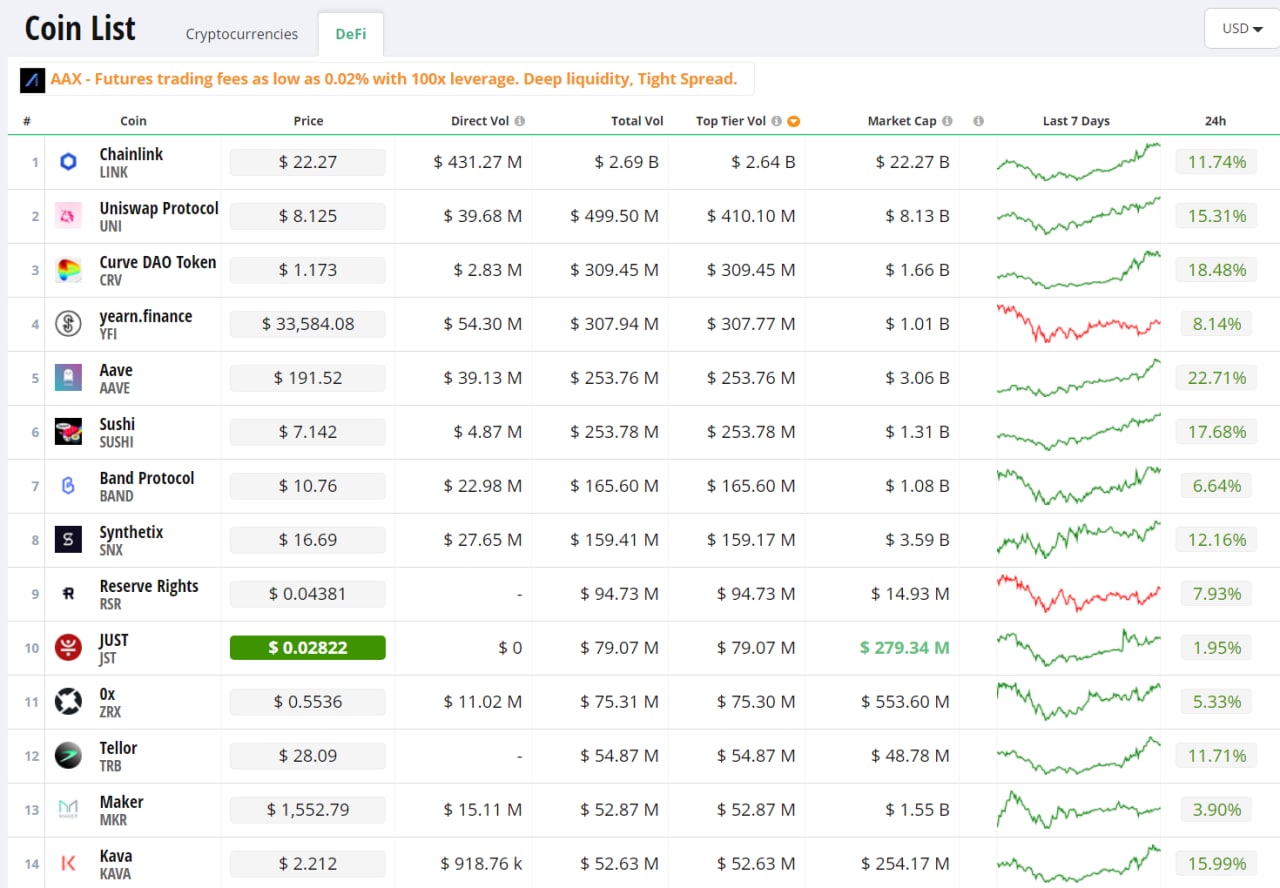Click Sushi top tier volume $ 253.78 M
This screenshot has width=1280, height=888.
[751, 432]
